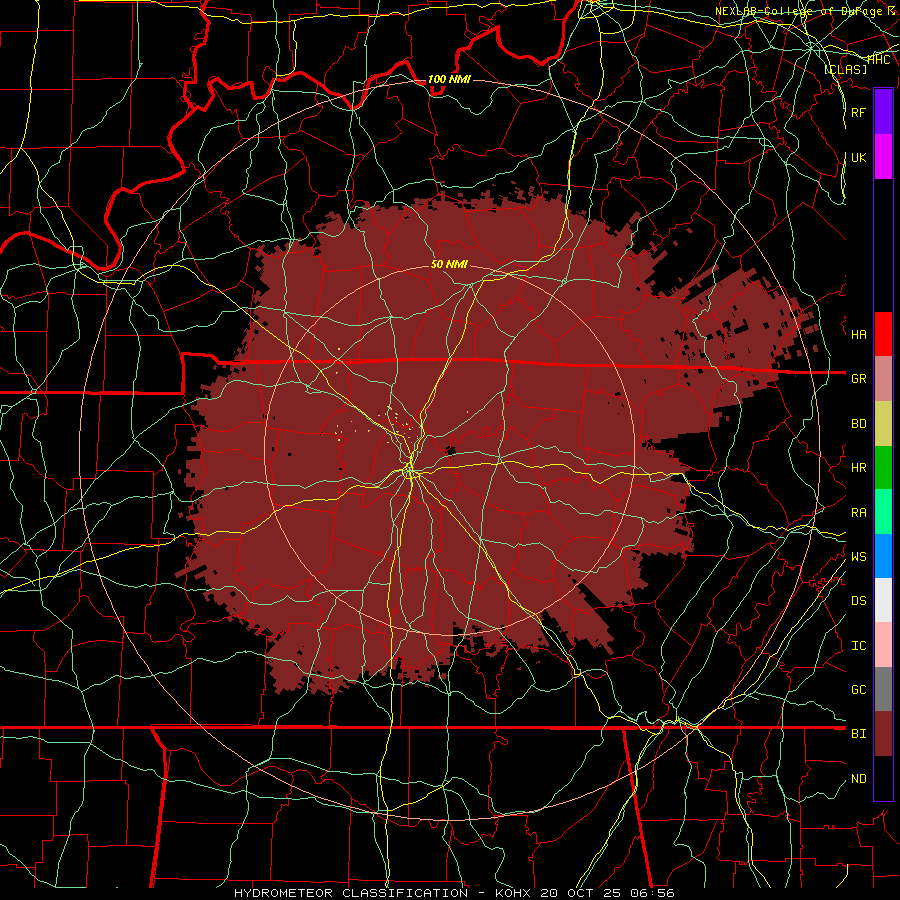Click the IC light pink legend swatch

[883, 645]
